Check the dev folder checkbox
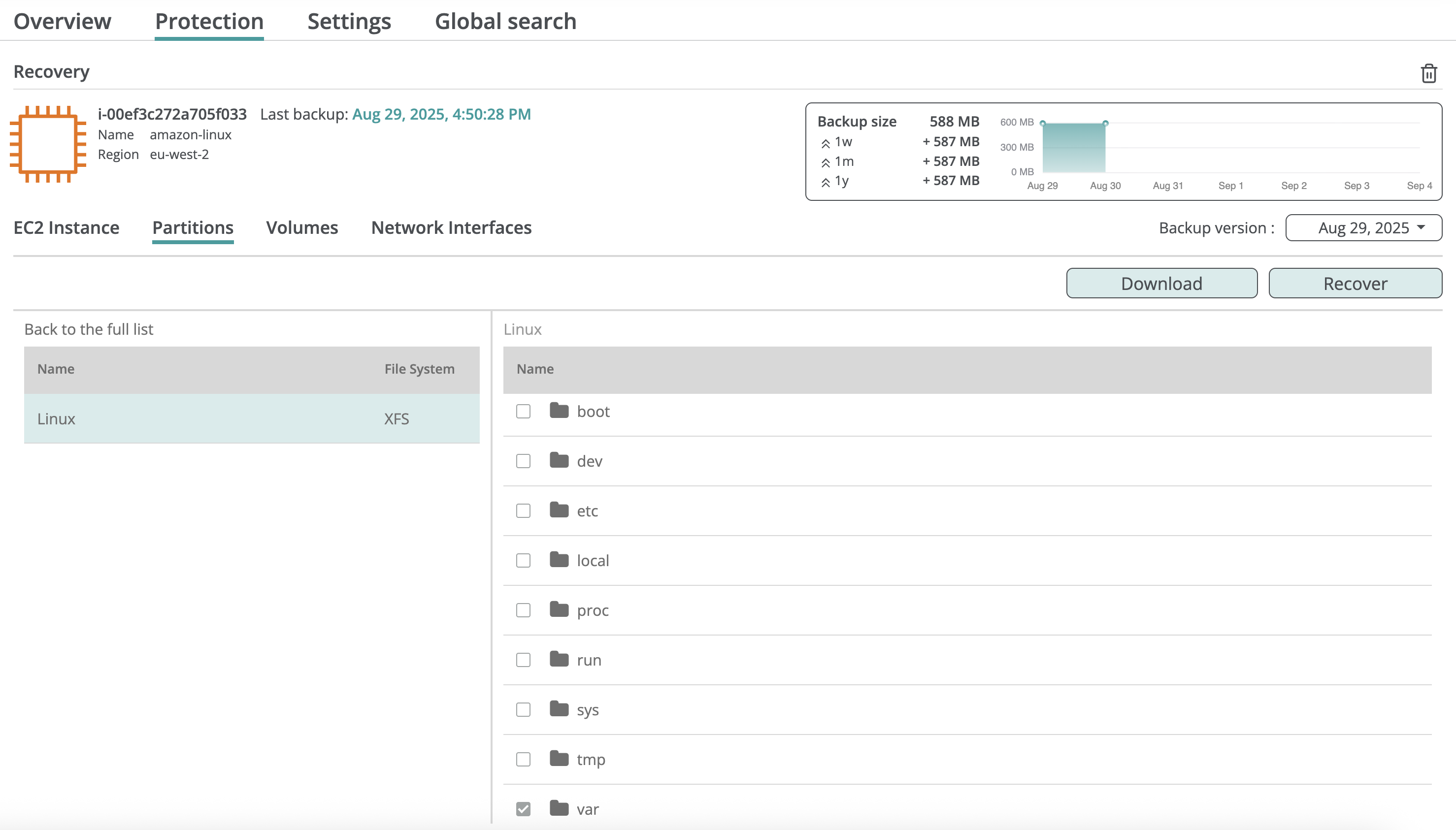 [x=523, y=461]
